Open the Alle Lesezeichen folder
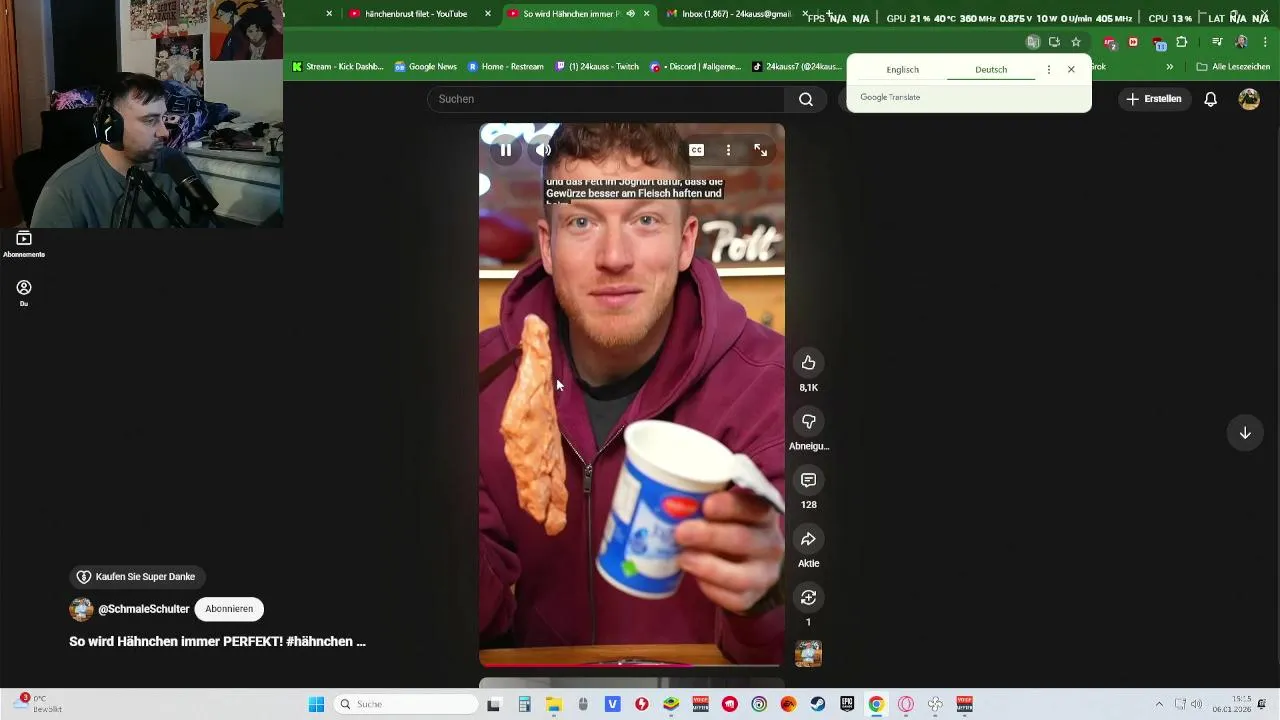1280x720 pixels. click(1233, 67)
